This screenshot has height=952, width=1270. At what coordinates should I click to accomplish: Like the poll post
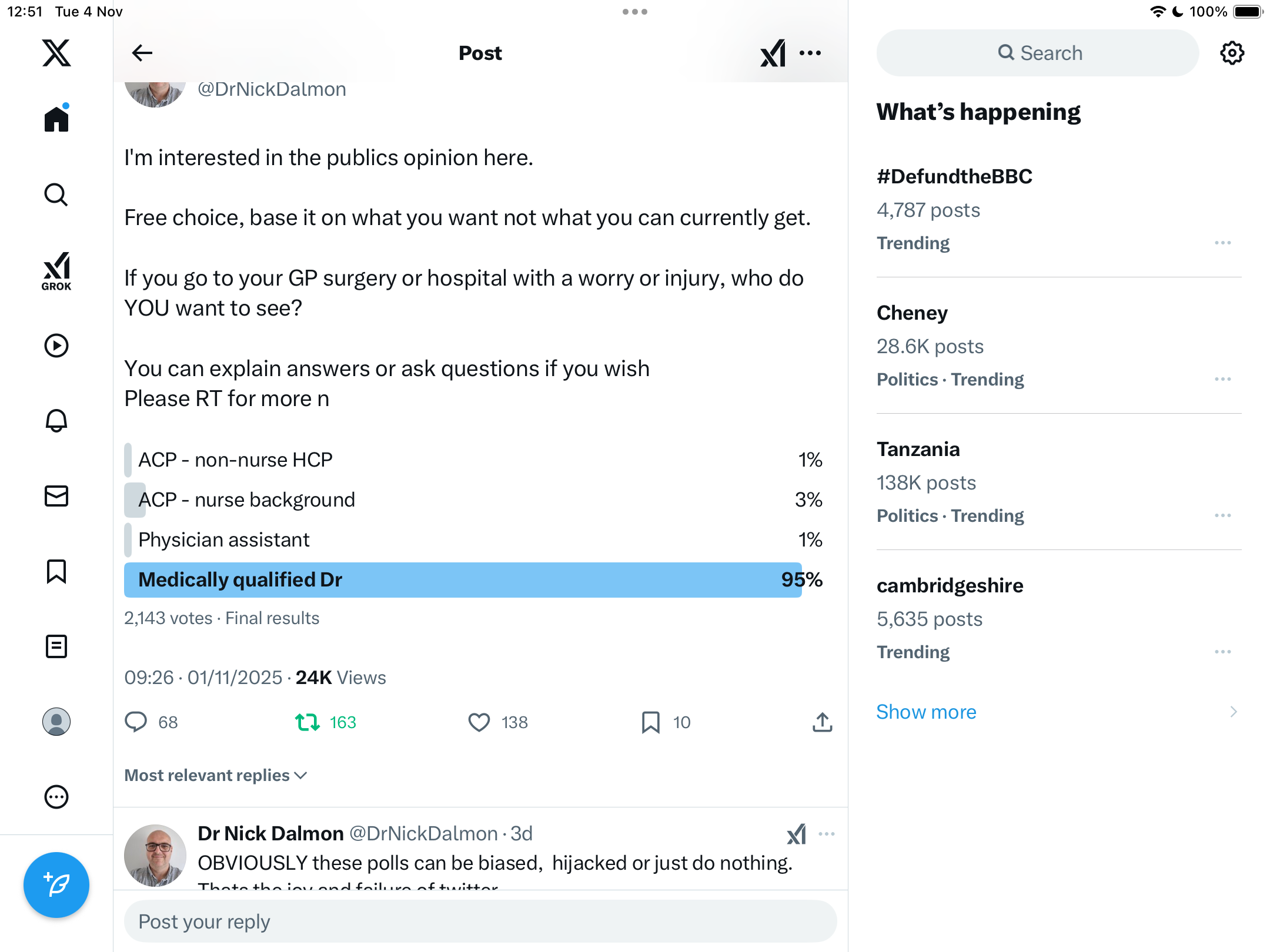coord(479,722)
